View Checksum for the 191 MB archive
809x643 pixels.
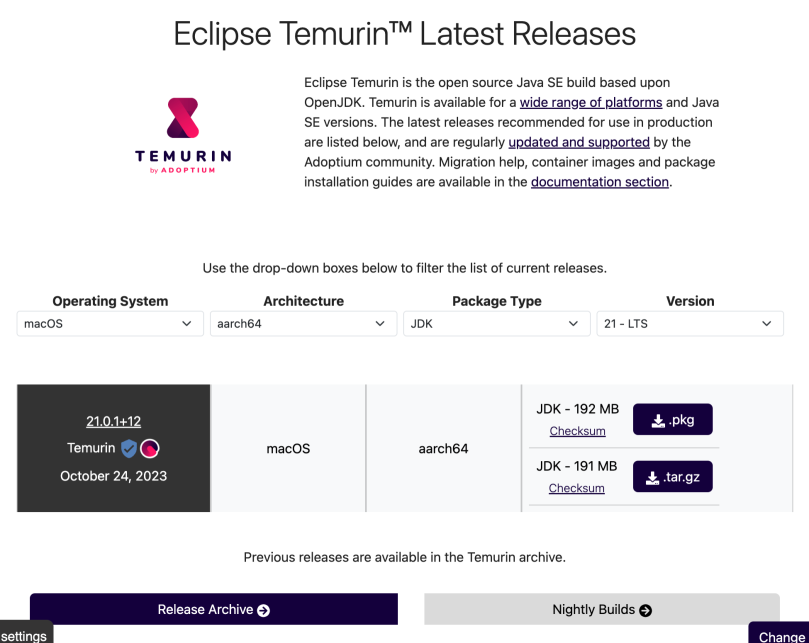[x=576, y=488]
